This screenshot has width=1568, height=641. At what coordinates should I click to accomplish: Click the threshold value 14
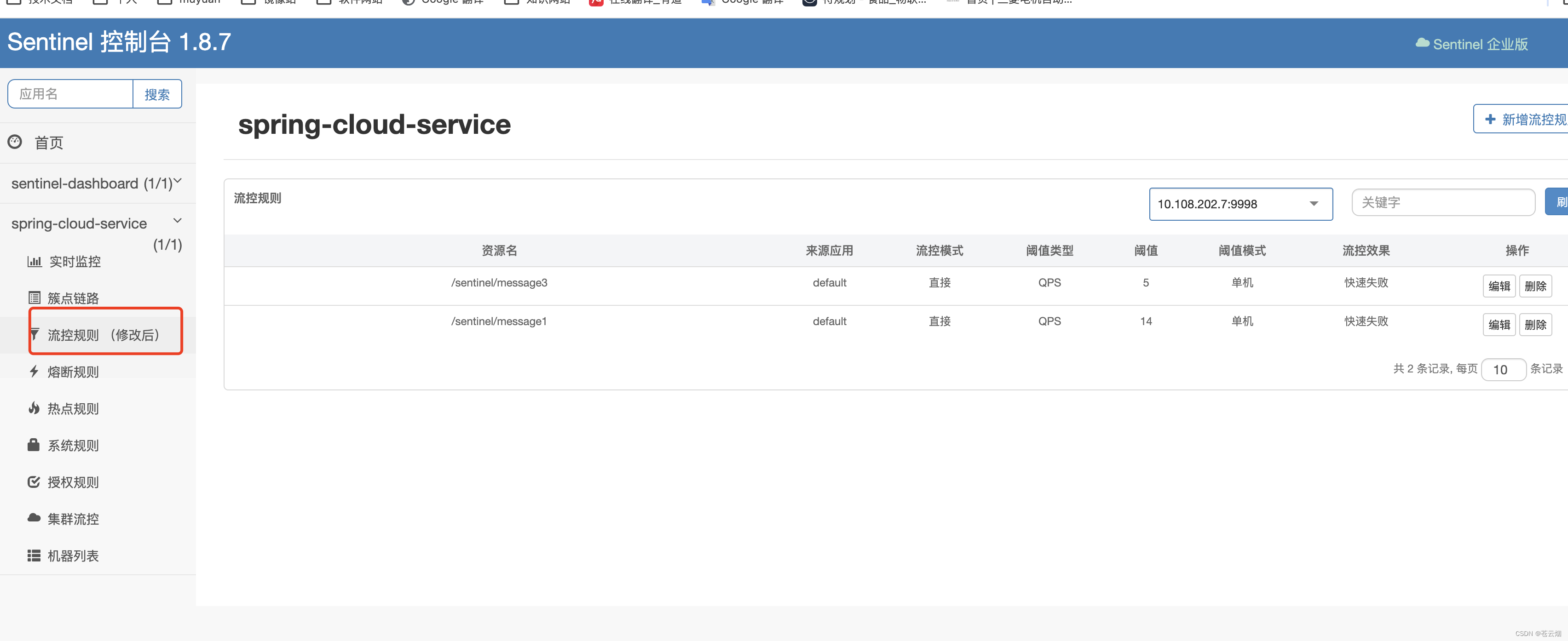point(1146,321)
